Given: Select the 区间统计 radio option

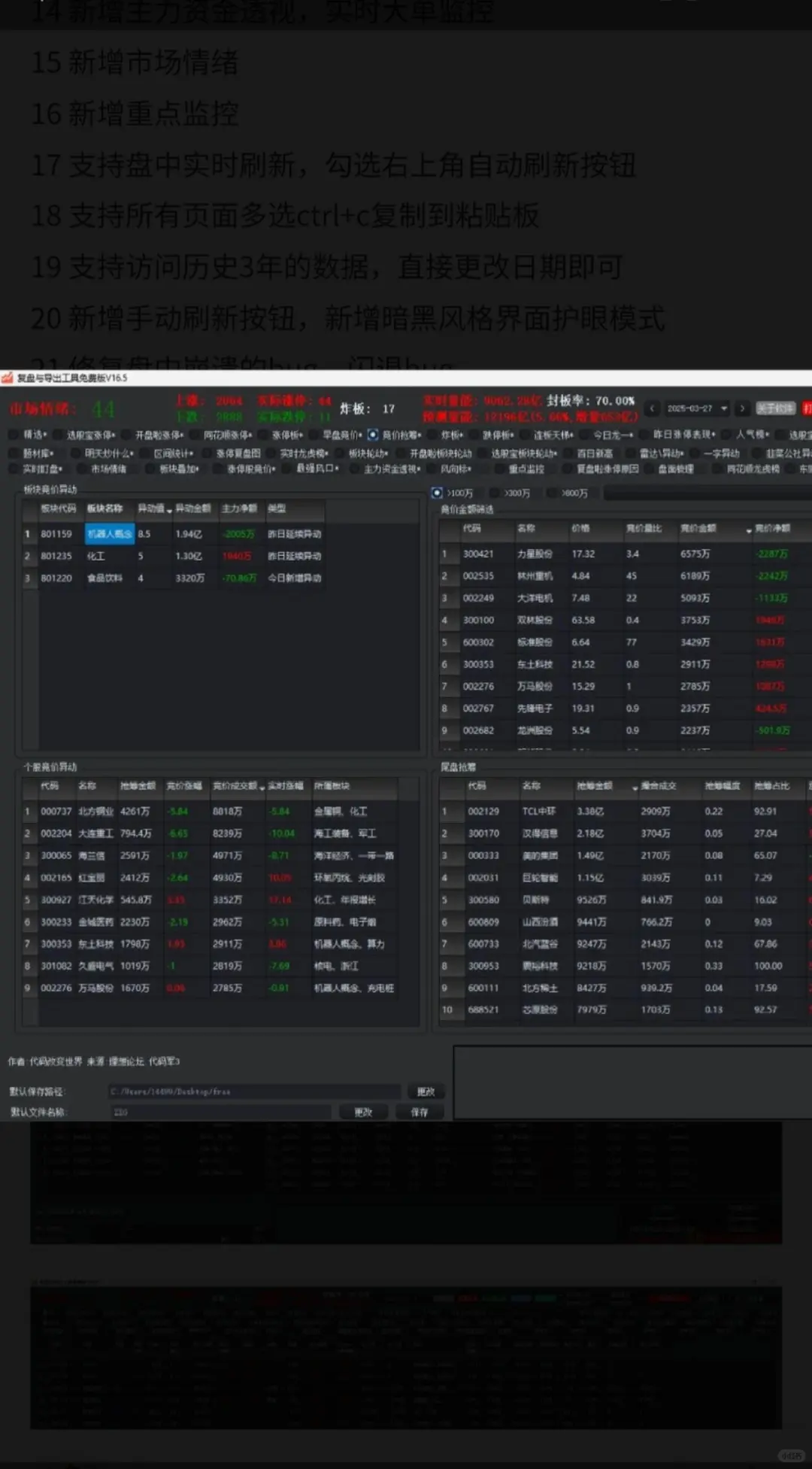Looking at the screenshot, I should click(168, 453).
